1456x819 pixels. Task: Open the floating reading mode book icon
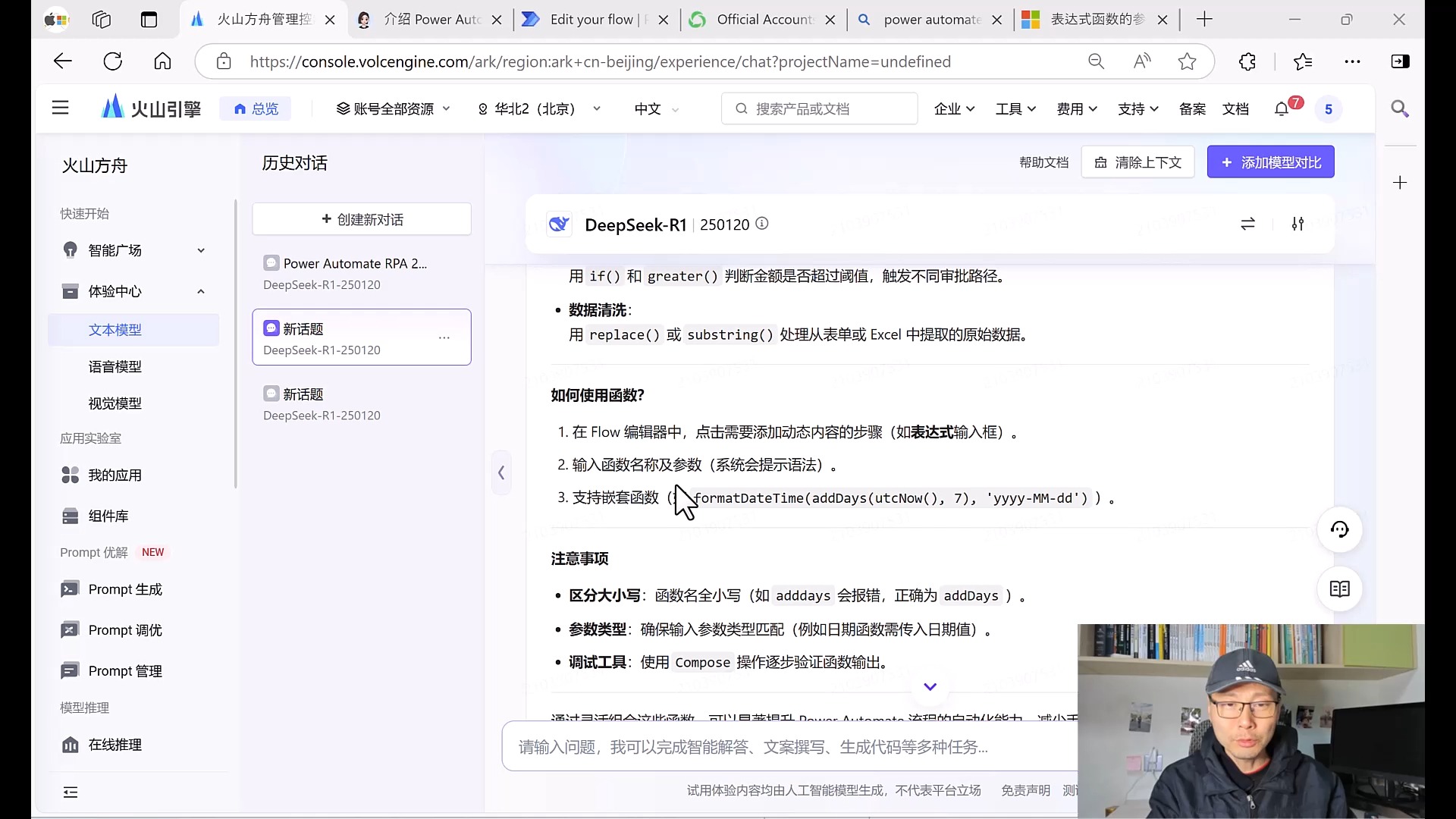click(1340, 589)
